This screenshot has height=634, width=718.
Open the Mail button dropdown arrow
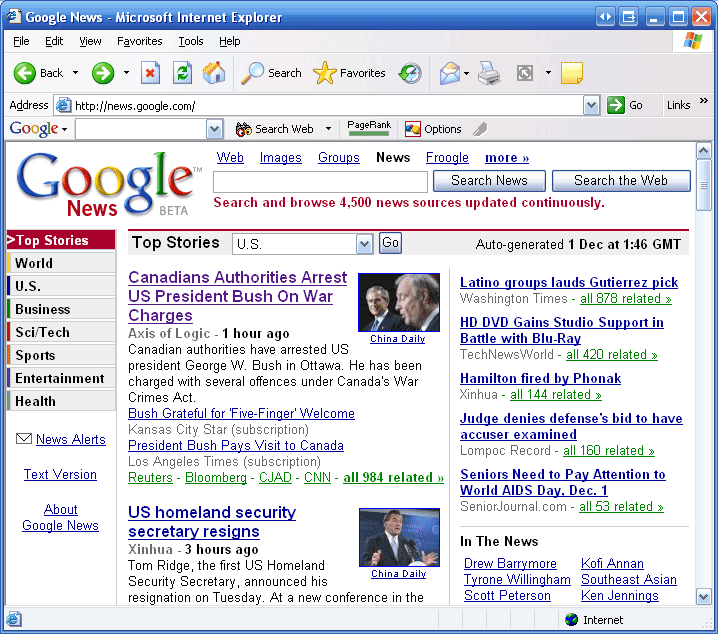tap(467, 73)
